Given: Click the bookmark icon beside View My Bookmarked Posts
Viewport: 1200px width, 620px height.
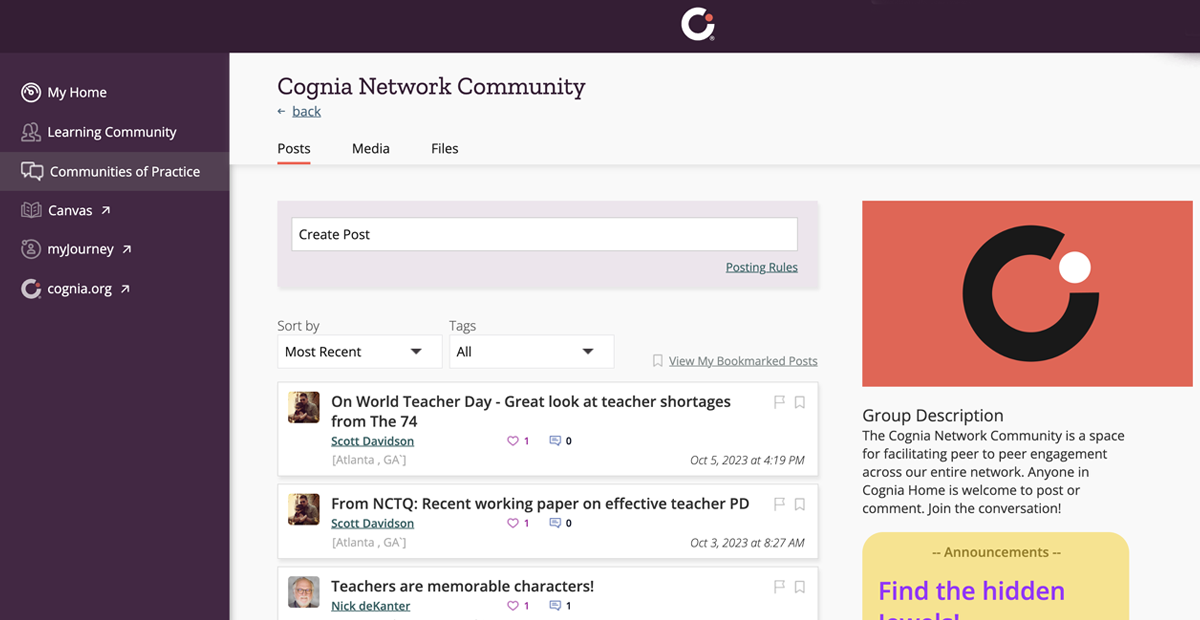Looking at the screenshot, I should 658,361.
